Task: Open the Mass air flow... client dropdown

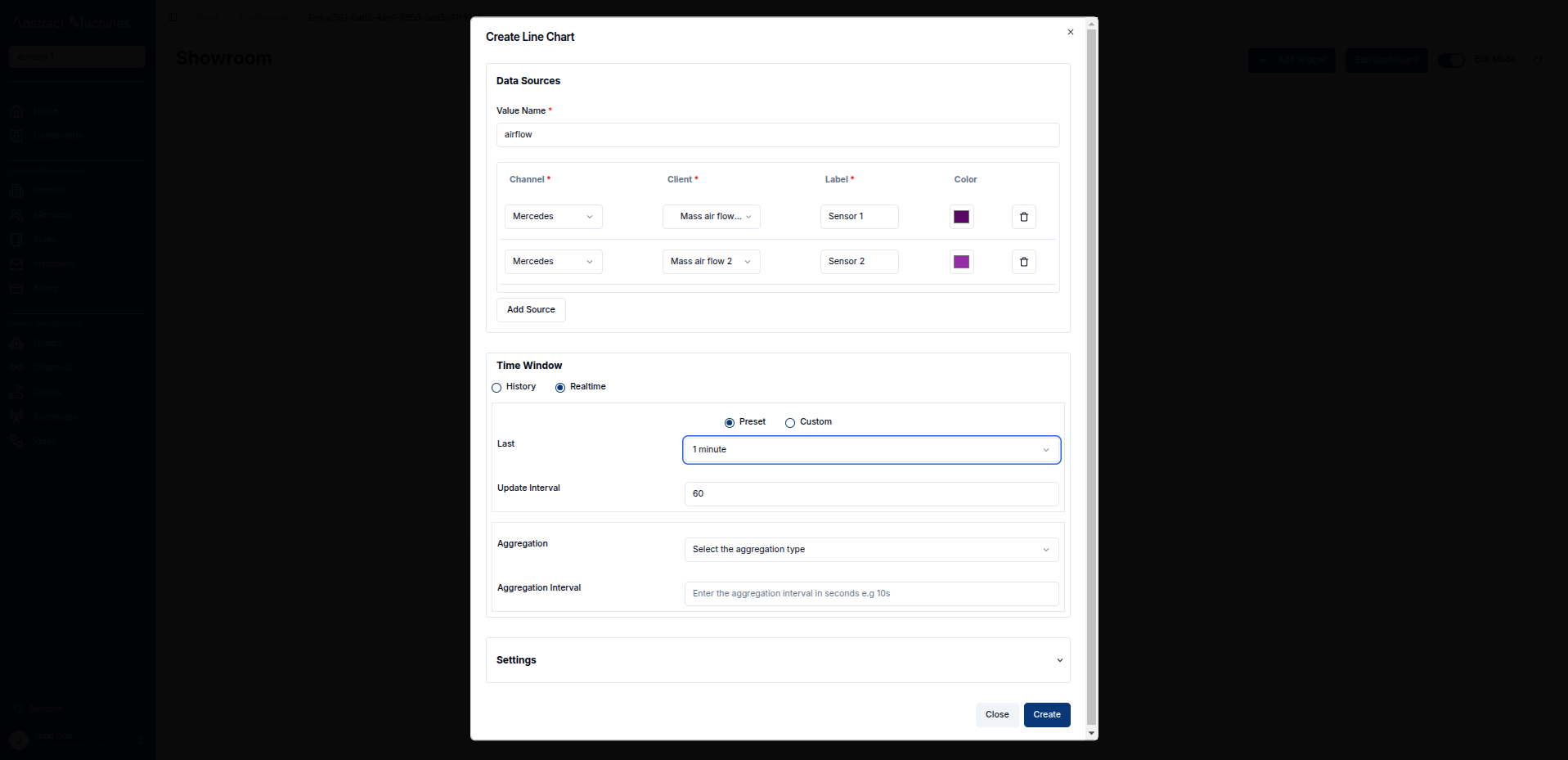Action: [x=712, y=217]
